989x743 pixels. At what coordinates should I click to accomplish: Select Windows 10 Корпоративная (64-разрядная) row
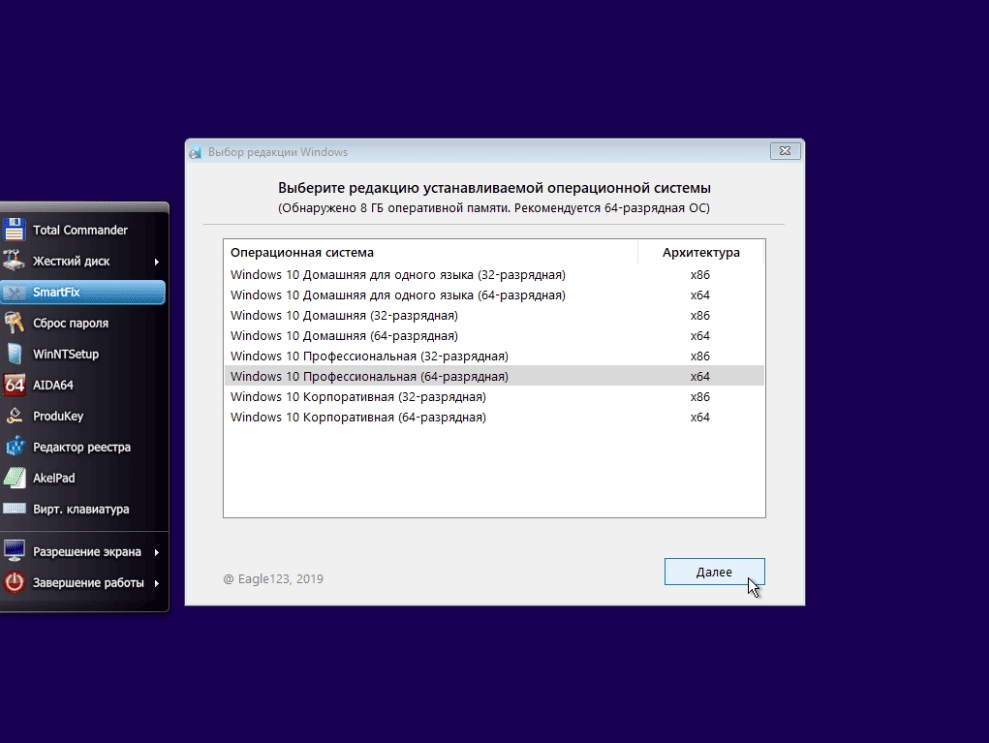(494, 417)
